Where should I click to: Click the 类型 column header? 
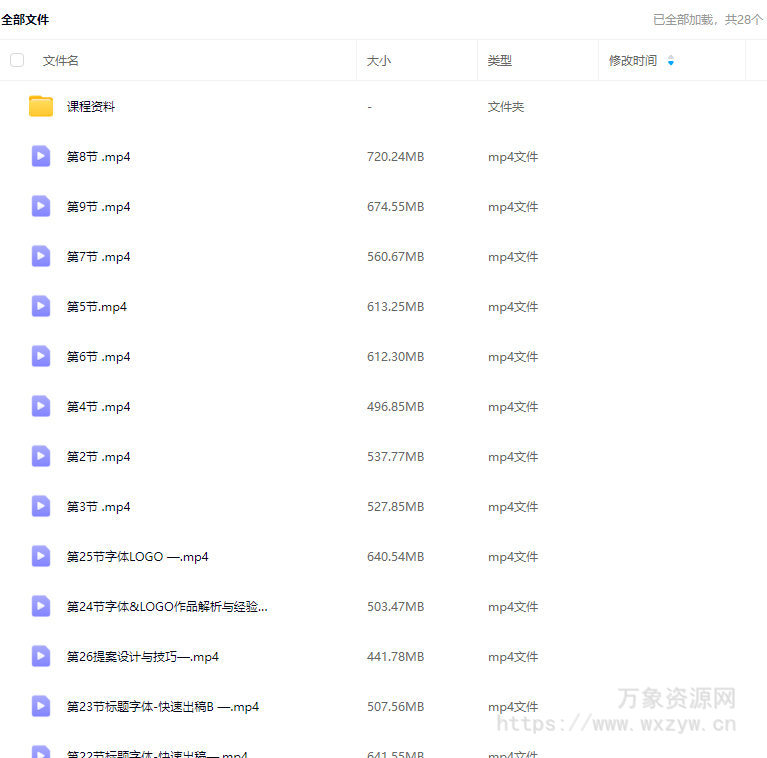(x=500, y=61)
